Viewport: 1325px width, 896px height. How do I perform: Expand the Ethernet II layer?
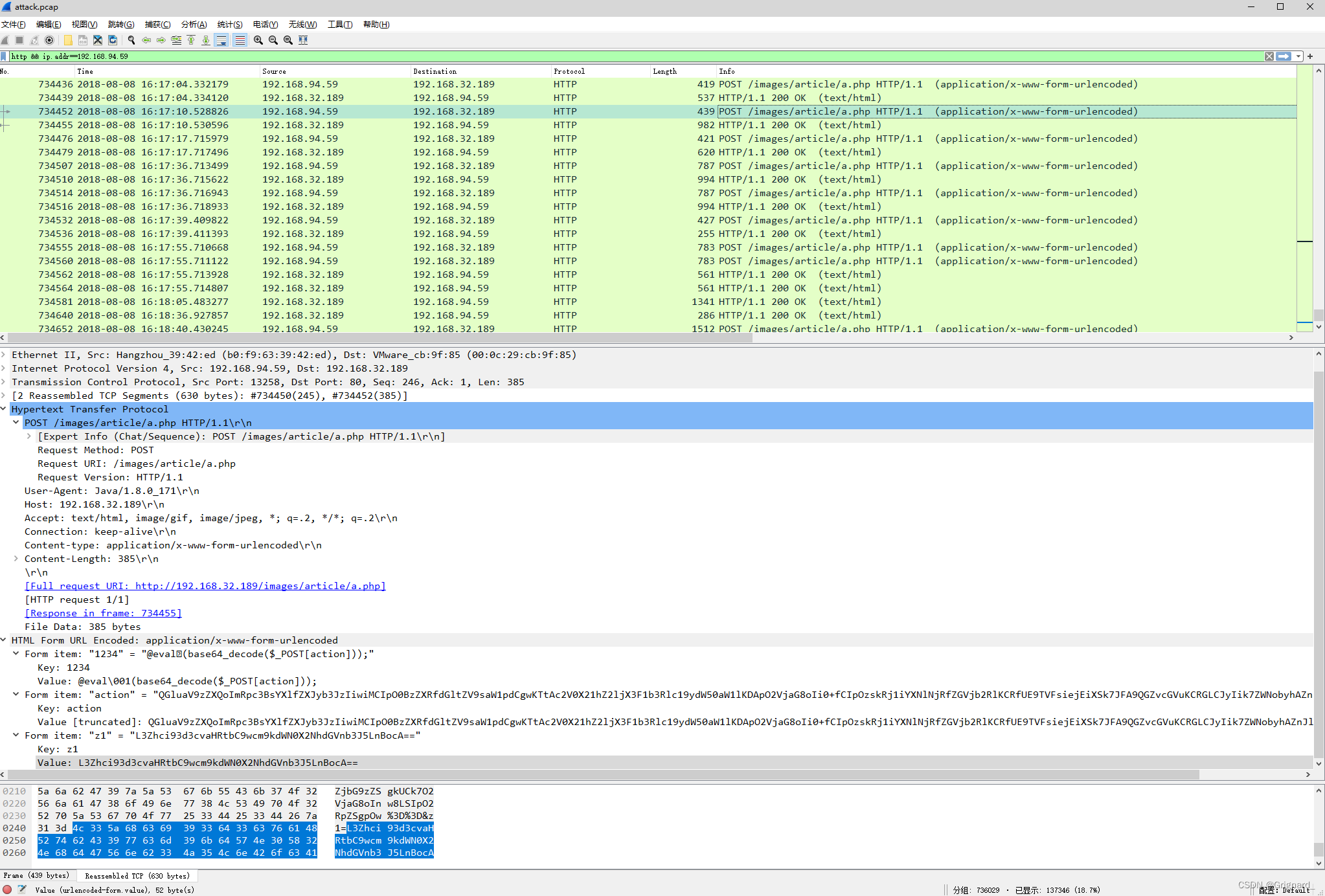pyautogui.click(x=4, y=355)
